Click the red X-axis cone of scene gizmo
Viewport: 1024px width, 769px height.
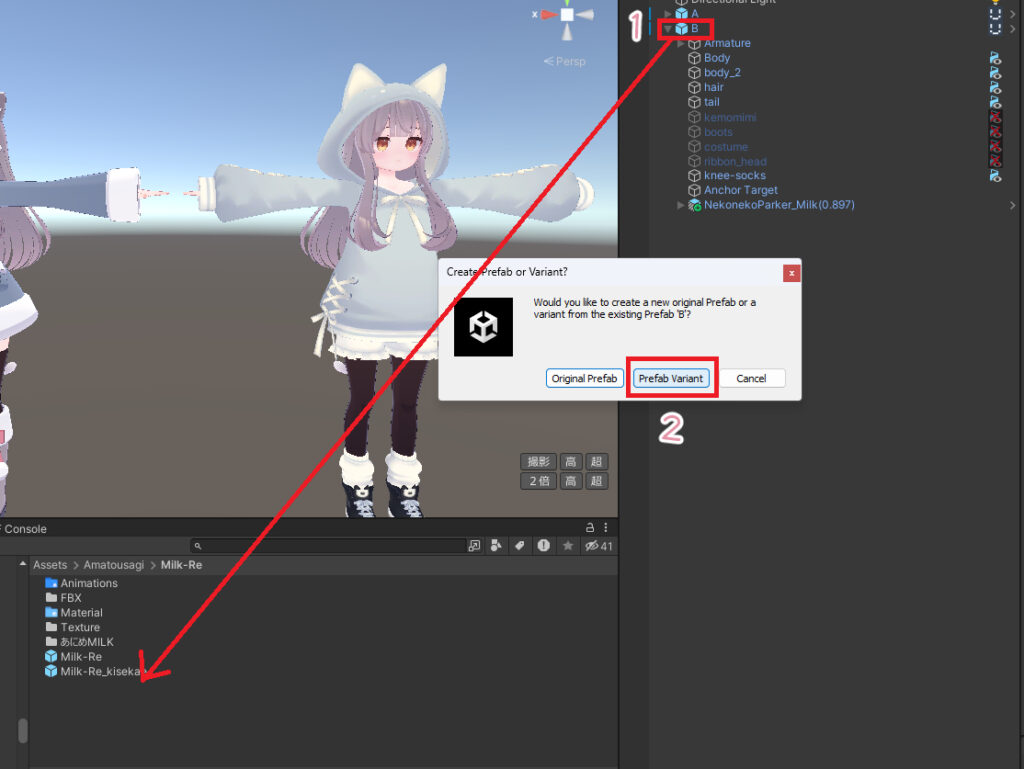(549, 14)
